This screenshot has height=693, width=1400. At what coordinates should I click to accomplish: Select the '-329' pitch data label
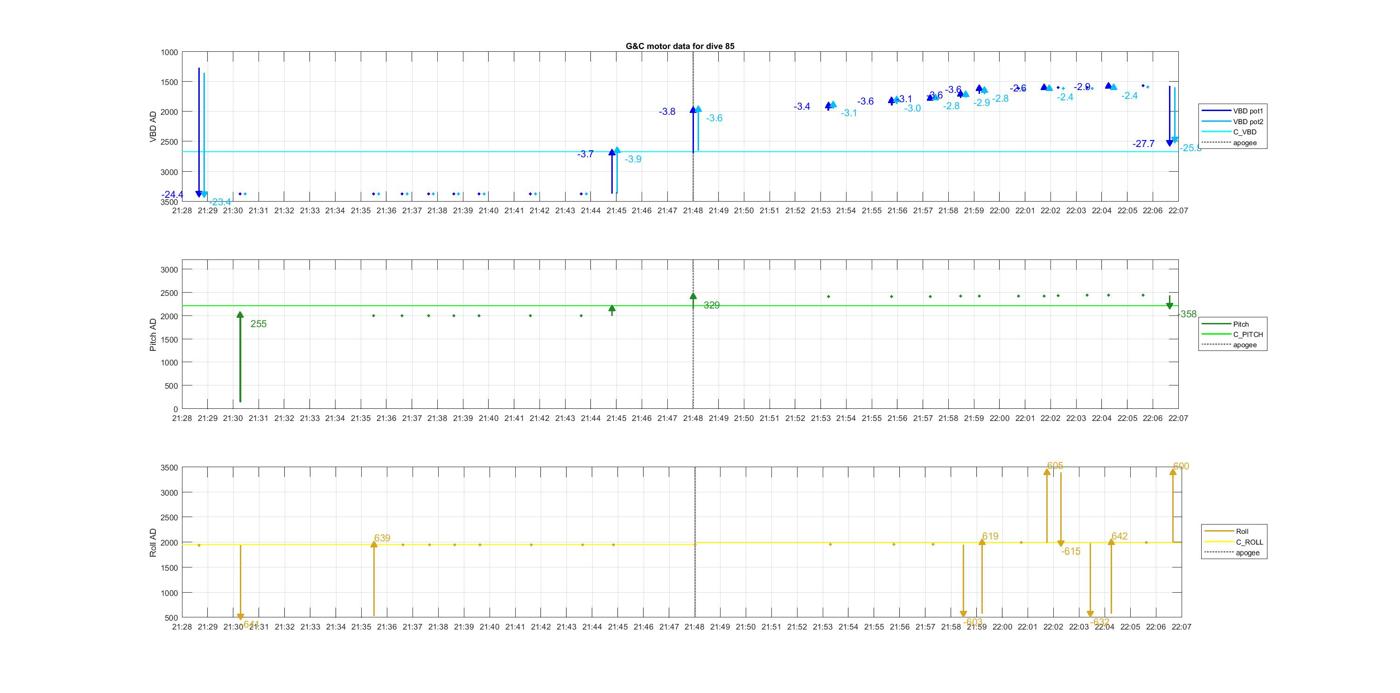click(x=710, y=305)
